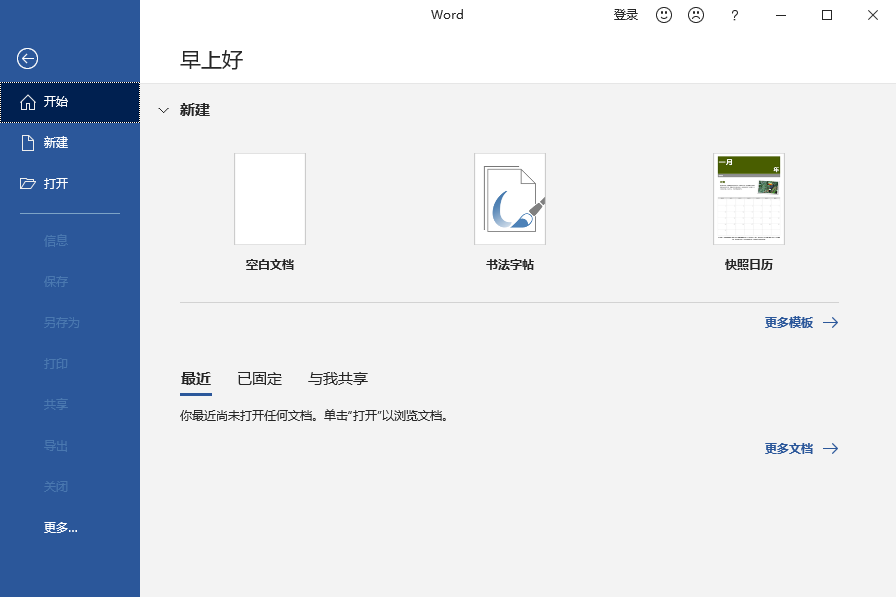896x597 pixels.
Task: Click the 书法字帖 label
Action: click(x=510, y=265)
